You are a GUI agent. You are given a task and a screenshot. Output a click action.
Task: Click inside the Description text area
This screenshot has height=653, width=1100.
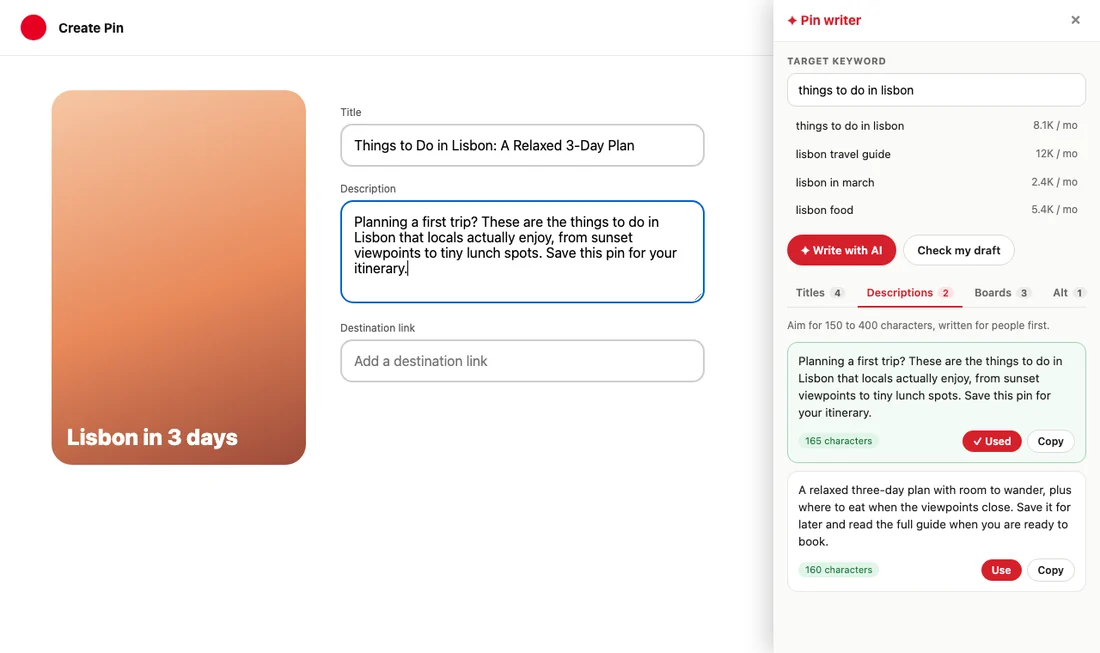pyautogui.click(x=522, y=252)
